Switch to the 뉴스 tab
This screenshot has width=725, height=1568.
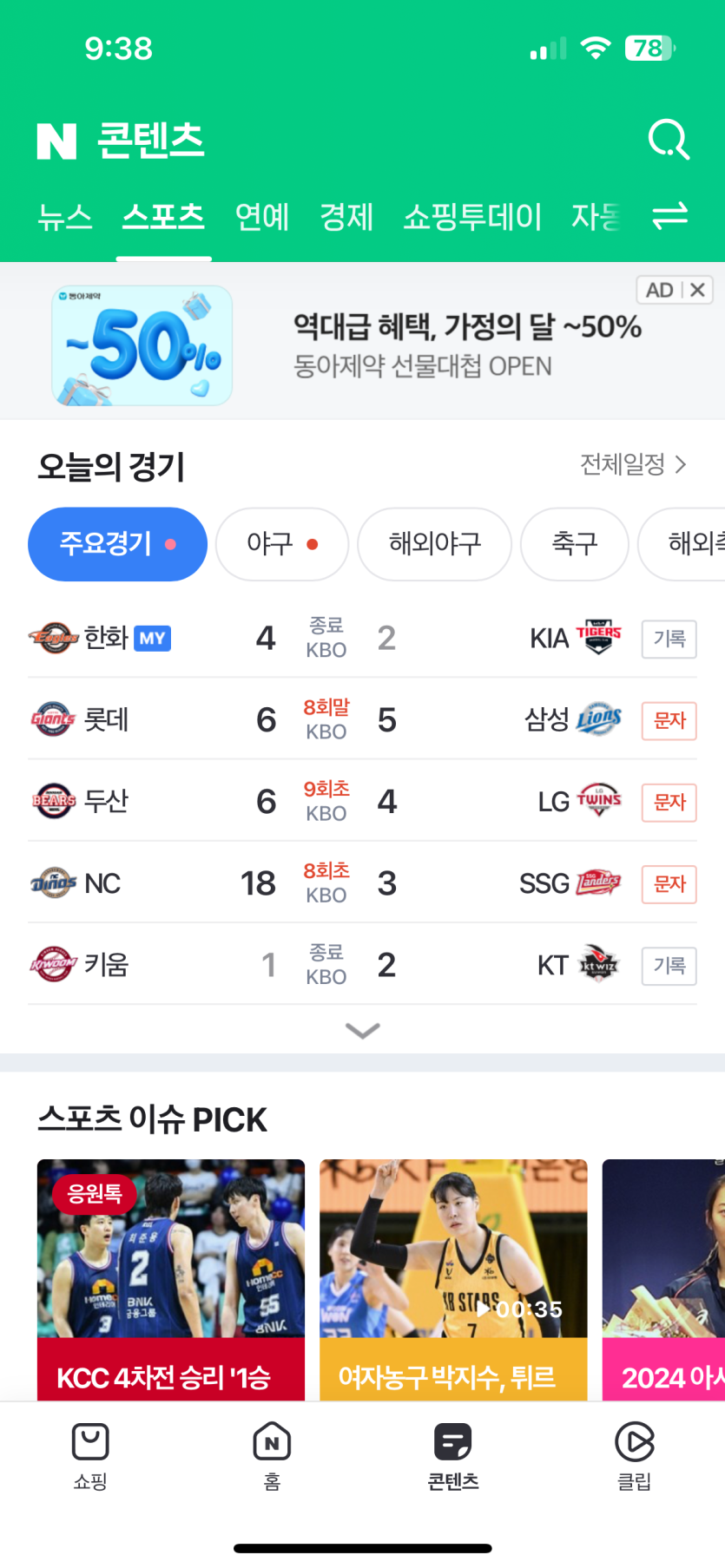[x=64, y=217]
